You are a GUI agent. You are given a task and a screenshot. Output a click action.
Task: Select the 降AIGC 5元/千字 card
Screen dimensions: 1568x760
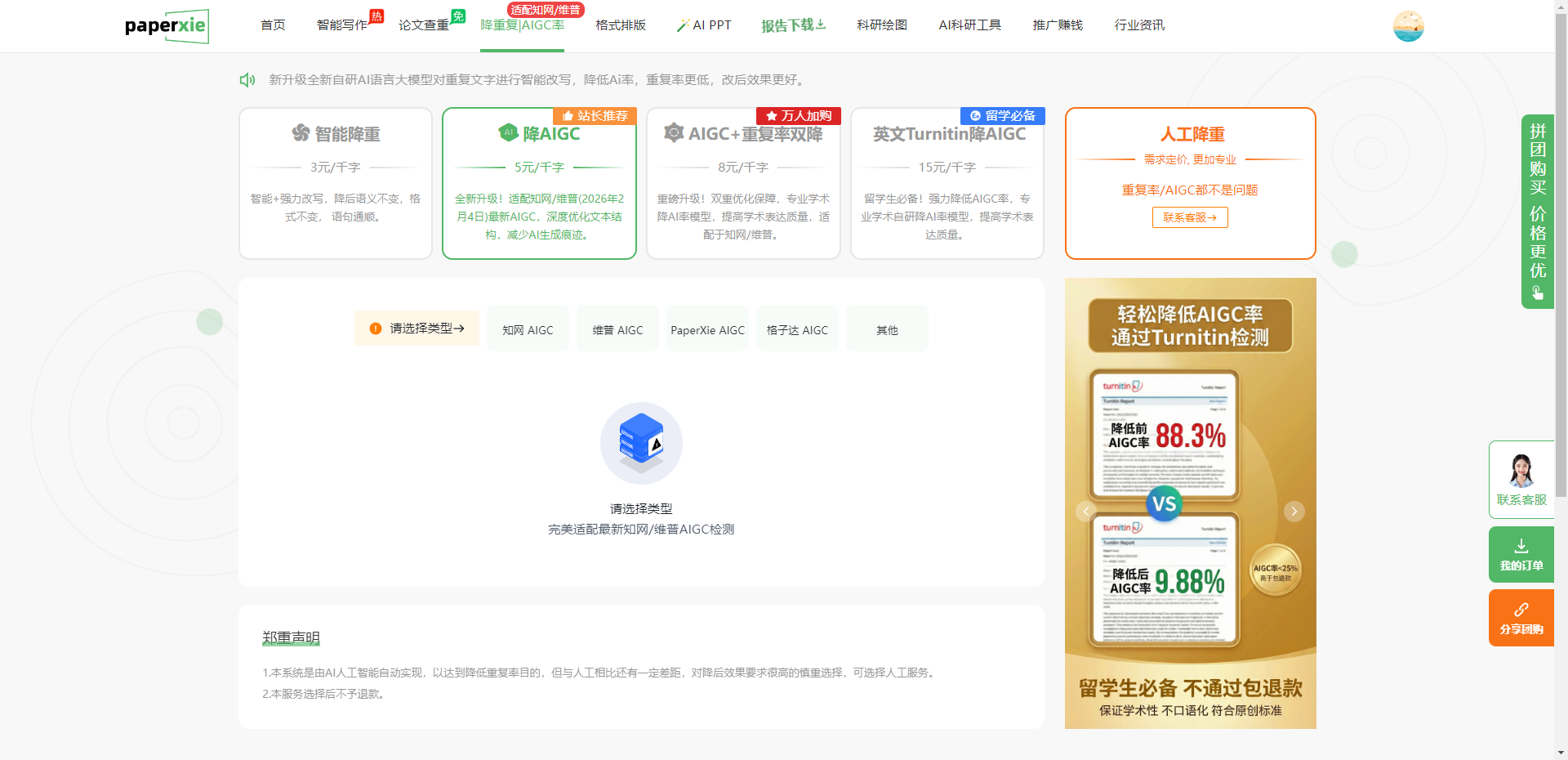(539, 184)
